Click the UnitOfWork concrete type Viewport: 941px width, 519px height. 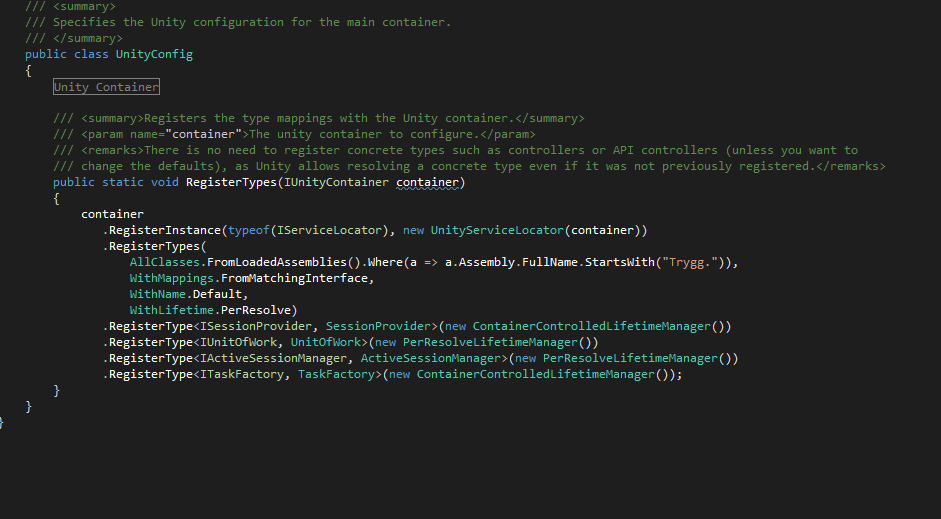pos(326,342)
